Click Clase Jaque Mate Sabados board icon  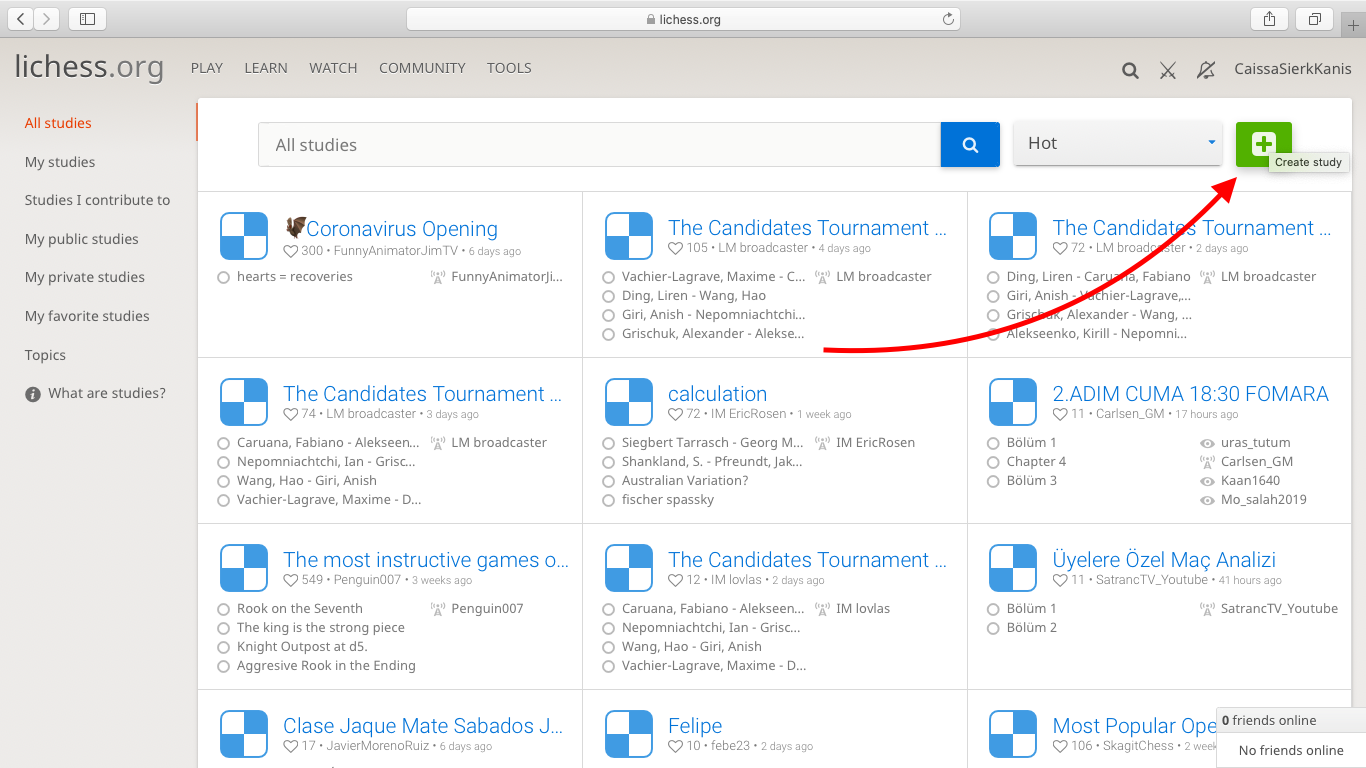pos(244,734)
